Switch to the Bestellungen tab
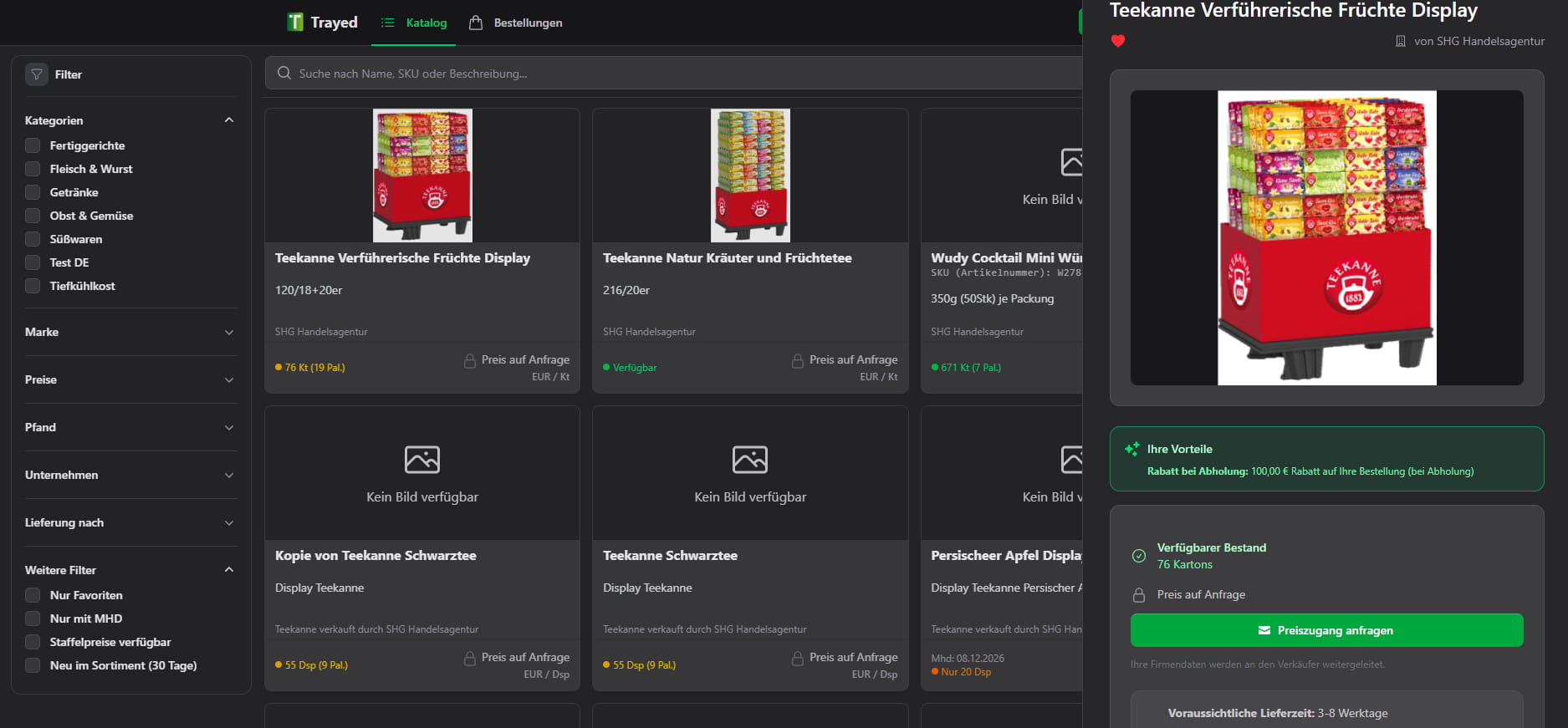Screen dimensions: 1568x728 (x=516, y=23)
